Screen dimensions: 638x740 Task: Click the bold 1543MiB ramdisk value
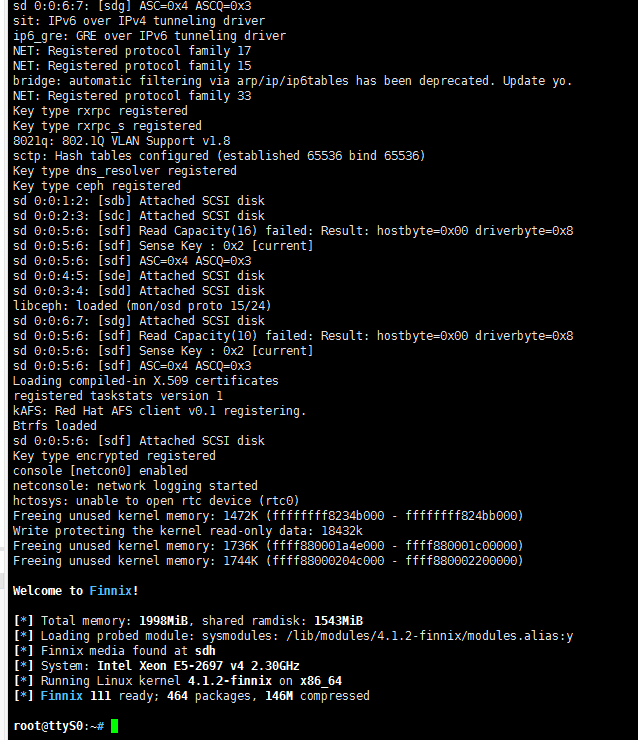click(338, 621)
